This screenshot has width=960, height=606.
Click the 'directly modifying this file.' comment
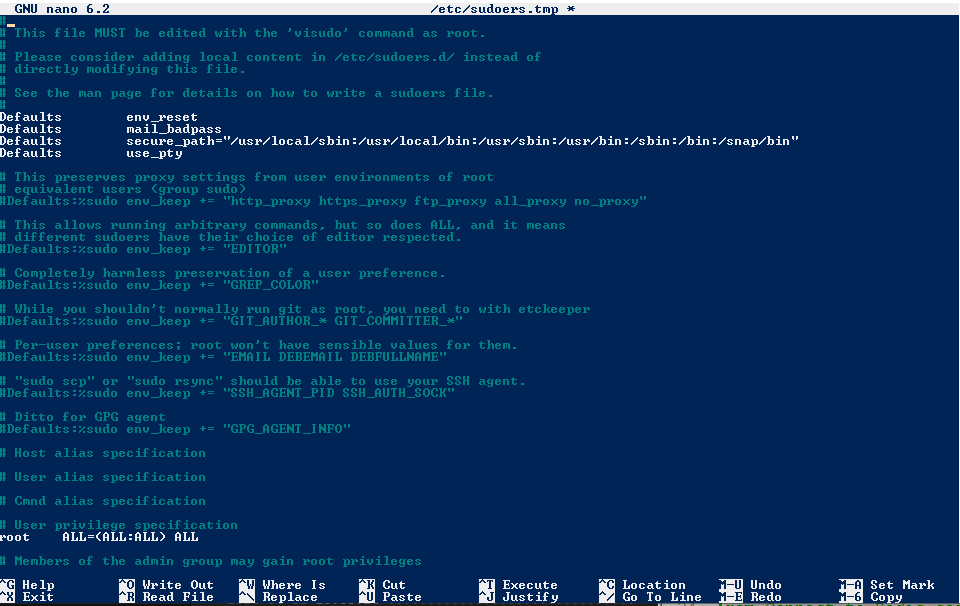[x=123, y=69]
